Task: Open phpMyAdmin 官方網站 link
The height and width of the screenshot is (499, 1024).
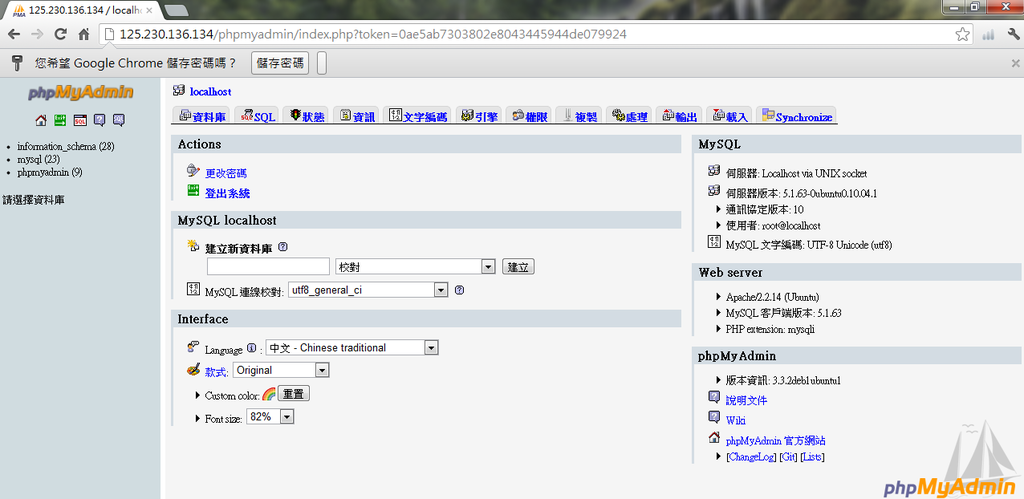Action: 776,441
